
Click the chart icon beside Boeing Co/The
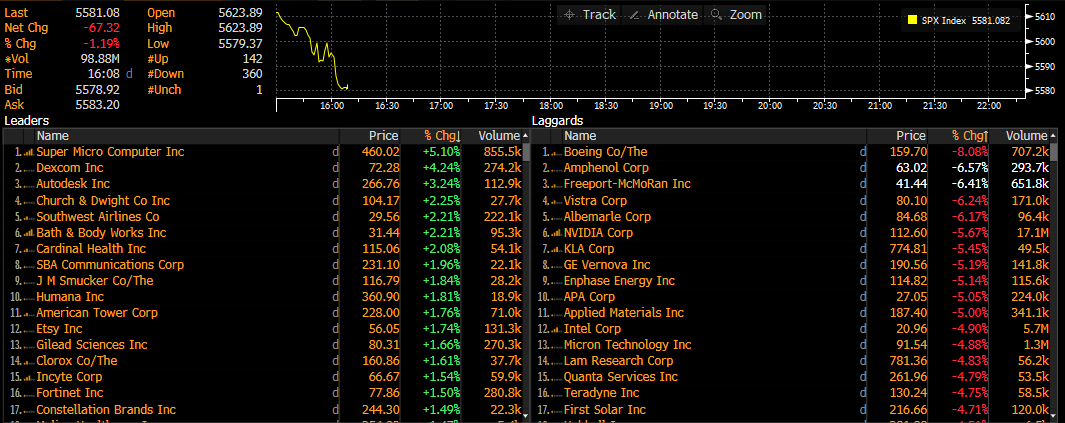pyautogui.click(x=555, y=152)
